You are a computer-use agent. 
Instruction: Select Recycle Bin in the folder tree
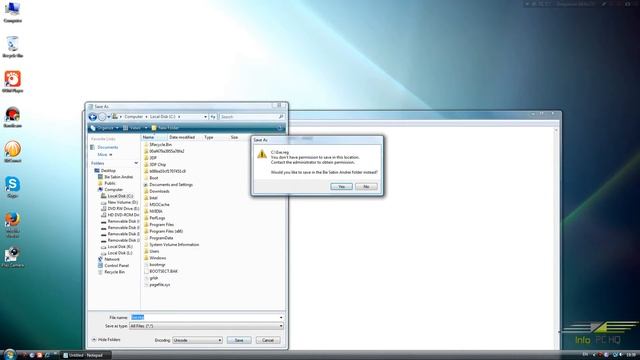(111, 272)
